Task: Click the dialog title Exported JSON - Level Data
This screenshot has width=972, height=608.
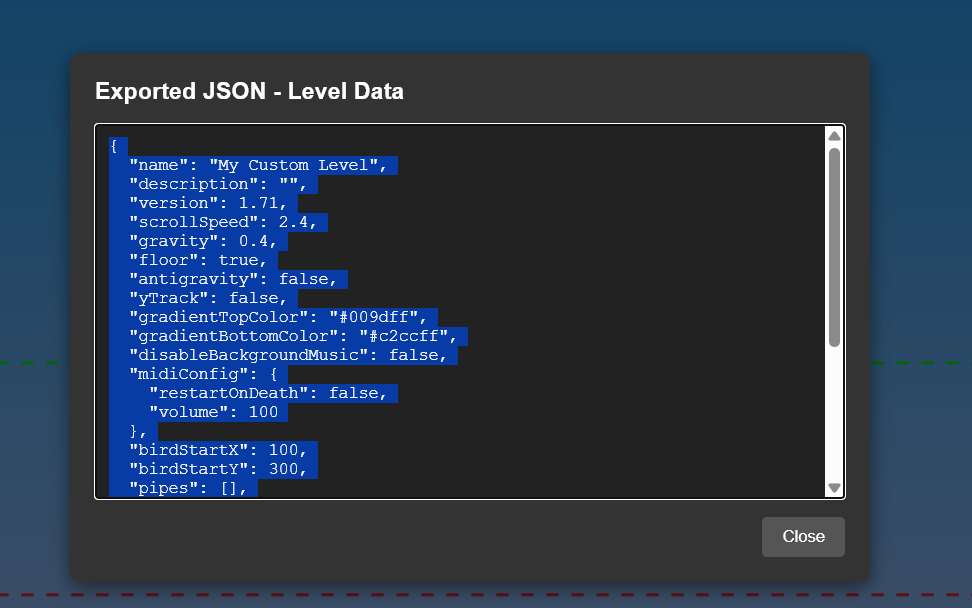Action: tap(249, 91)
